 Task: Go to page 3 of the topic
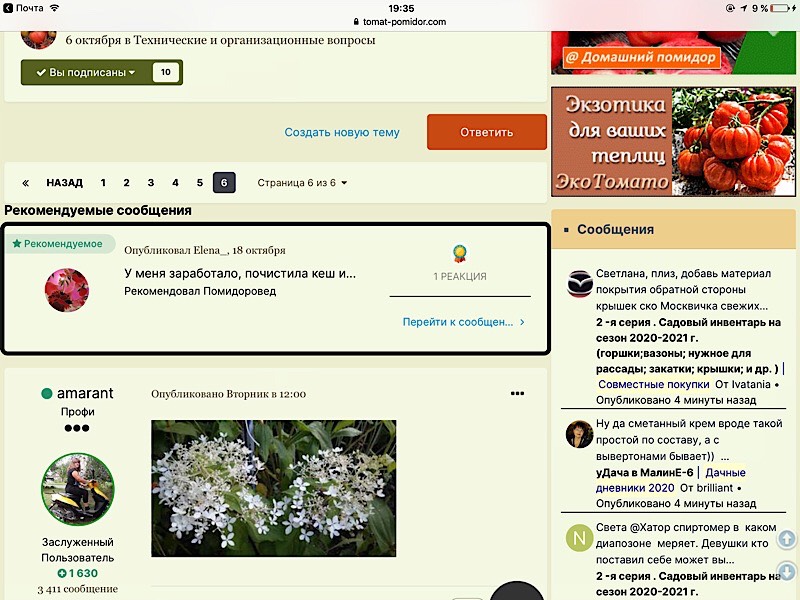point(151,183)
